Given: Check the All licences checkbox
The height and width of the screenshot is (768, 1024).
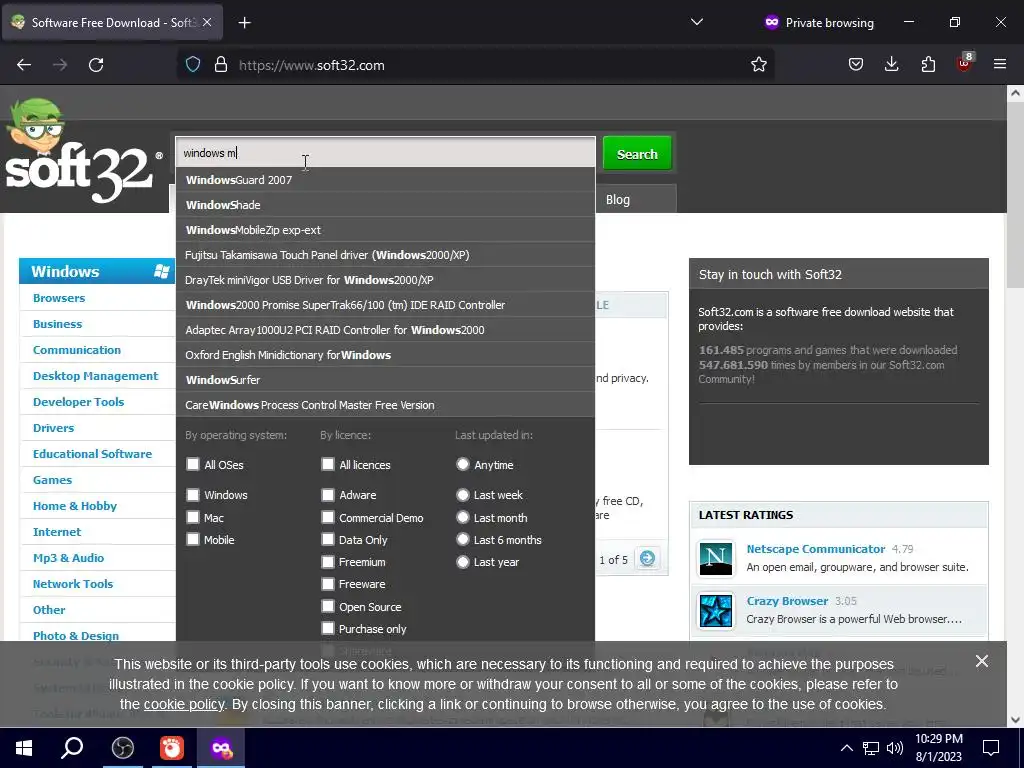Looking at the screenshot, I should coord(328,464).
